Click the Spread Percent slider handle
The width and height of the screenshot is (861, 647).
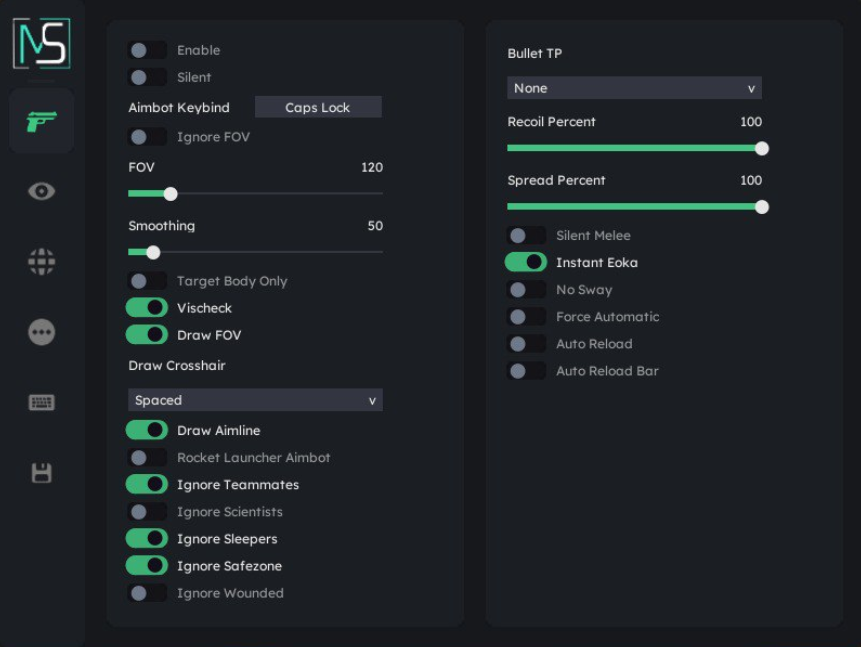(x=761, y=207)
